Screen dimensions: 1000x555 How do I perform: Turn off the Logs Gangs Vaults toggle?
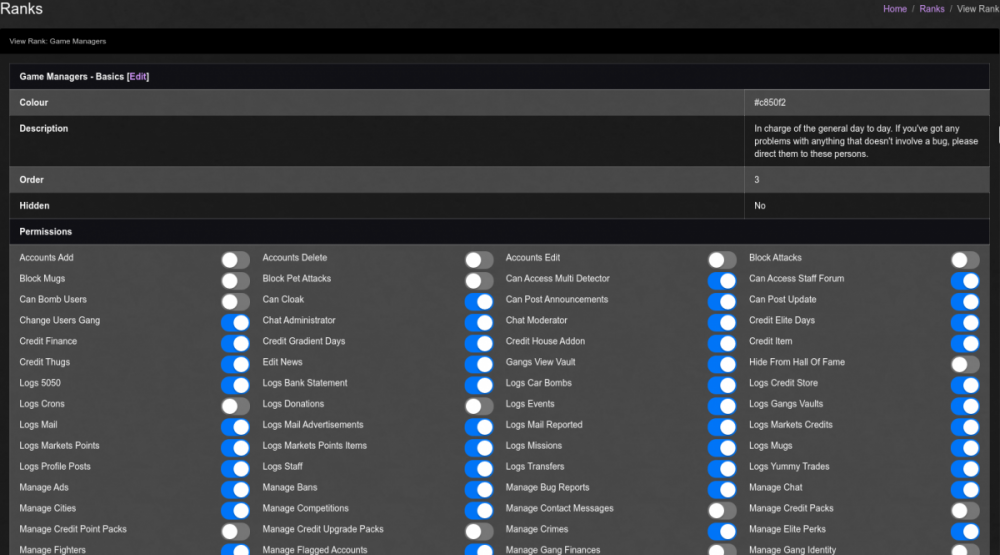pos(965,406)
